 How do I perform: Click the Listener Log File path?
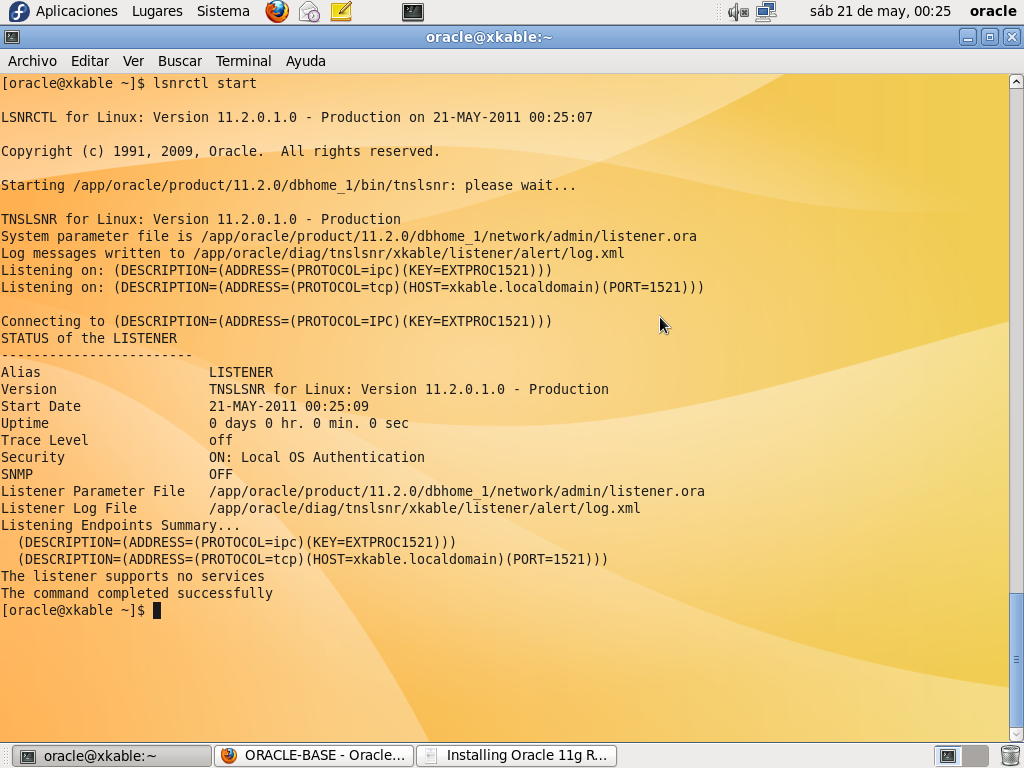coord(424,508)
